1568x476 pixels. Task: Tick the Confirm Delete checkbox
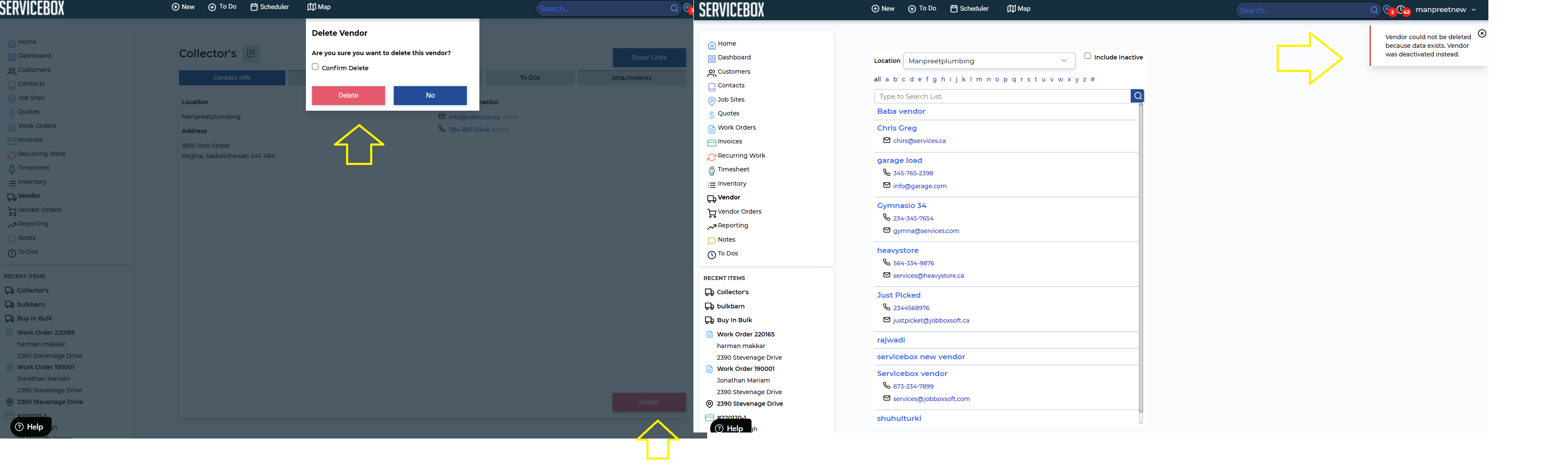315,67
